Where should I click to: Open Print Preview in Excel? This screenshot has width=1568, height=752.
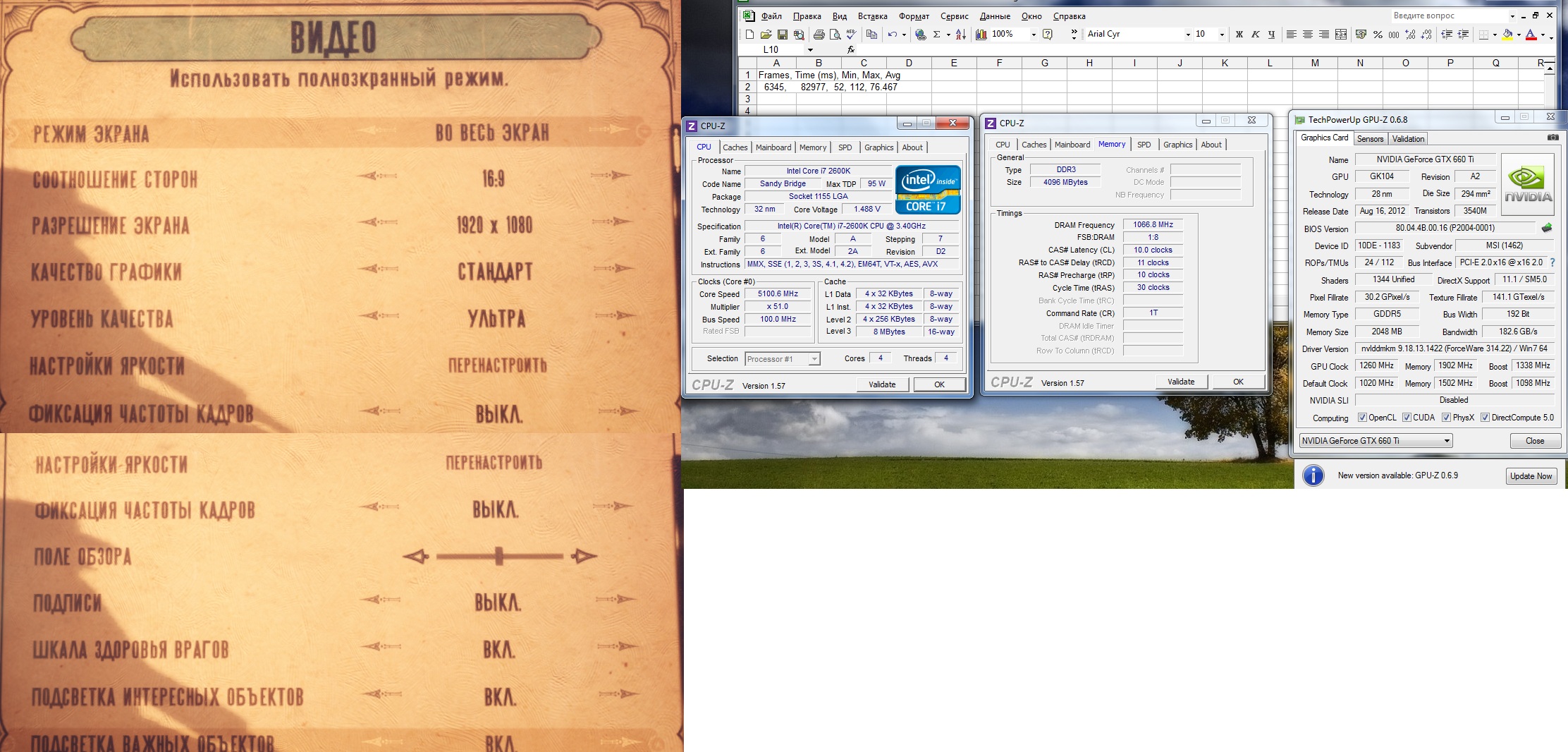(x=835, y=34)
